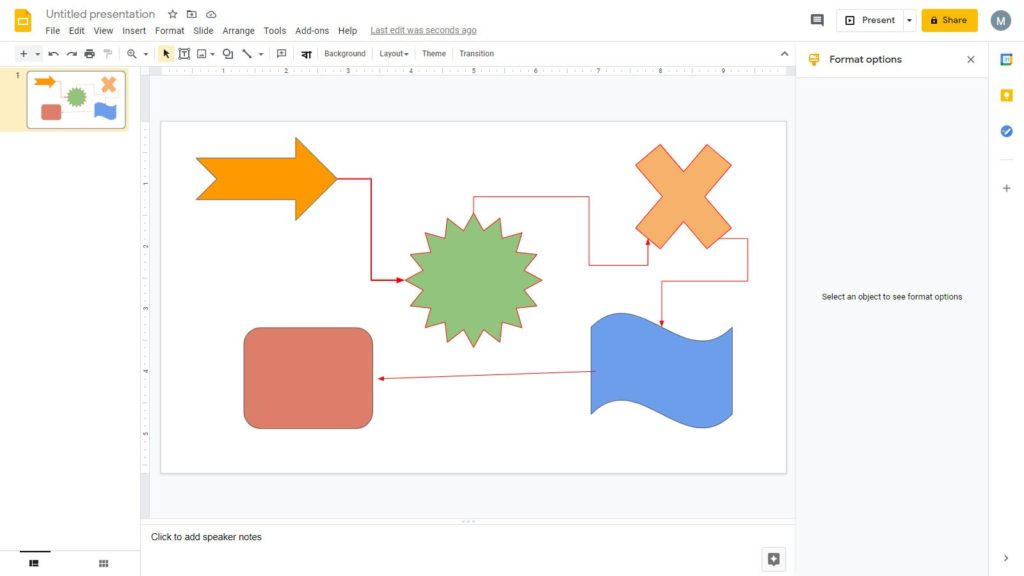Open the insert image dropdown arrow
The width and height of the screenshot is (1024, 576).
tap(212, 54)
